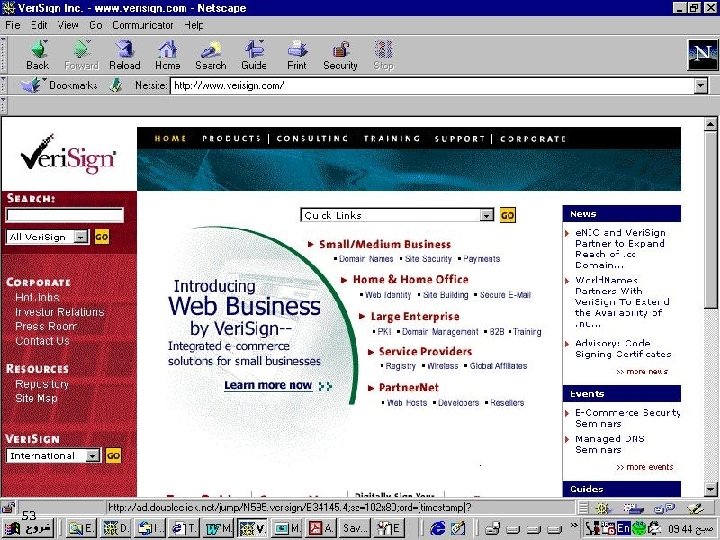Click the padlock security icon in status bar
Screen dimensions: 720x540
point(8,507)
